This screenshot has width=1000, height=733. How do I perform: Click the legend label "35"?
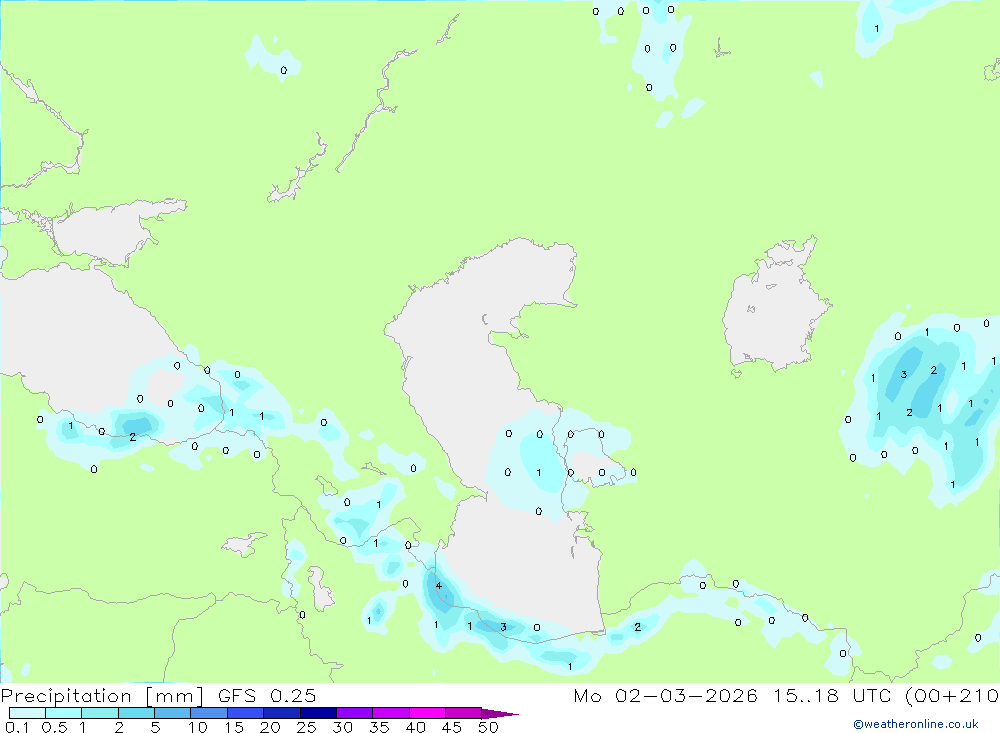379,727
